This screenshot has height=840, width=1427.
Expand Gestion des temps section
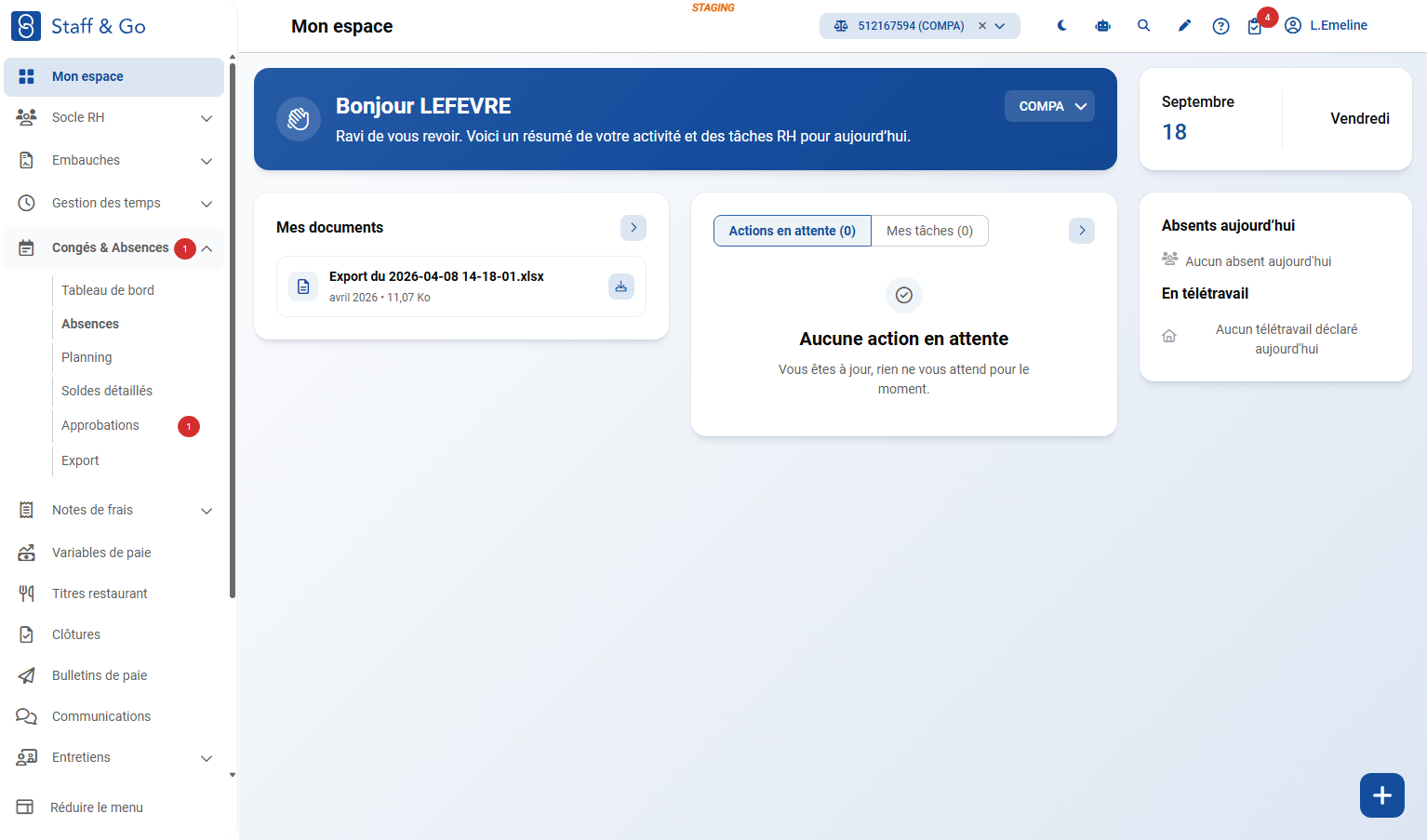tap(113, 203)
